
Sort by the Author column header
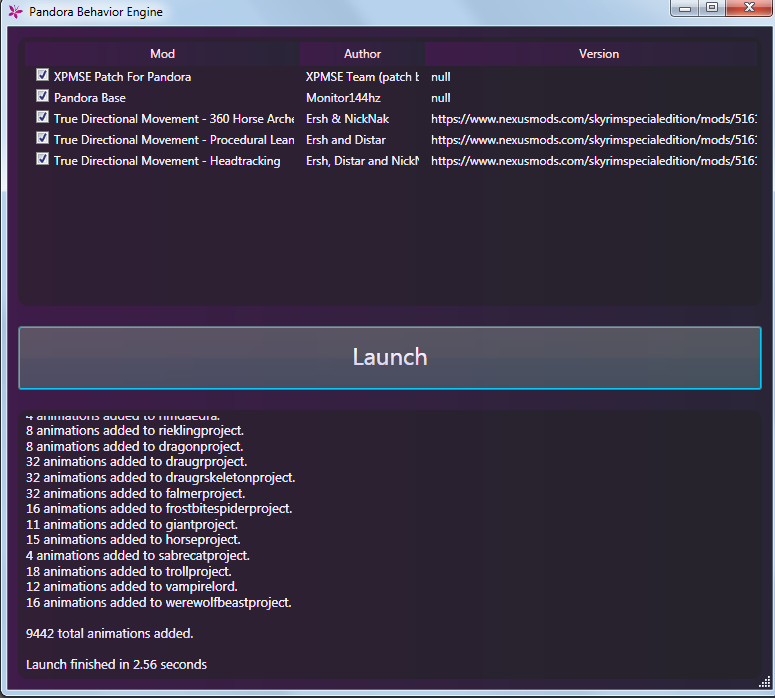362,54
